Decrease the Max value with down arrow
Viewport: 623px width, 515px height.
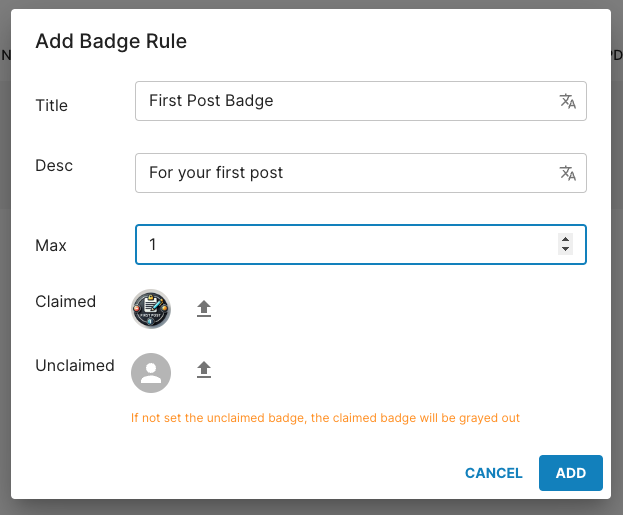566,250
